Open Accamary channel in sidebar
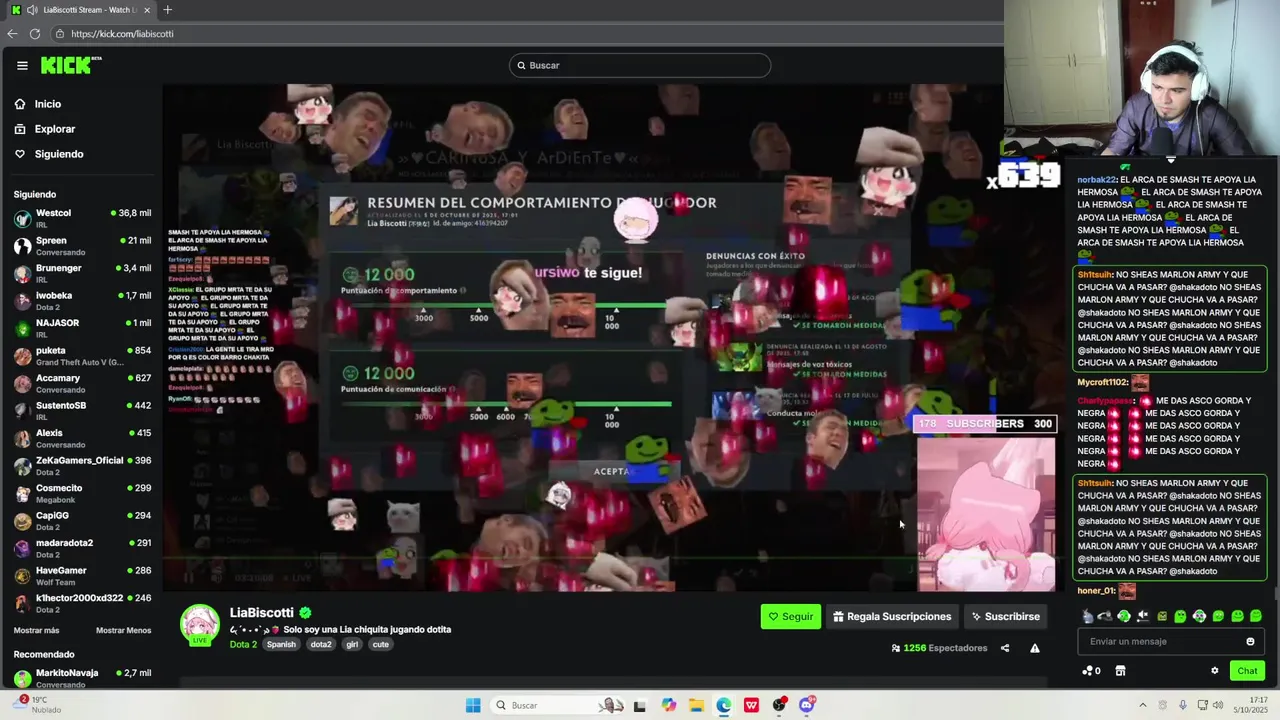Viewport: 1280px width, 720px height. coord(82,383)
